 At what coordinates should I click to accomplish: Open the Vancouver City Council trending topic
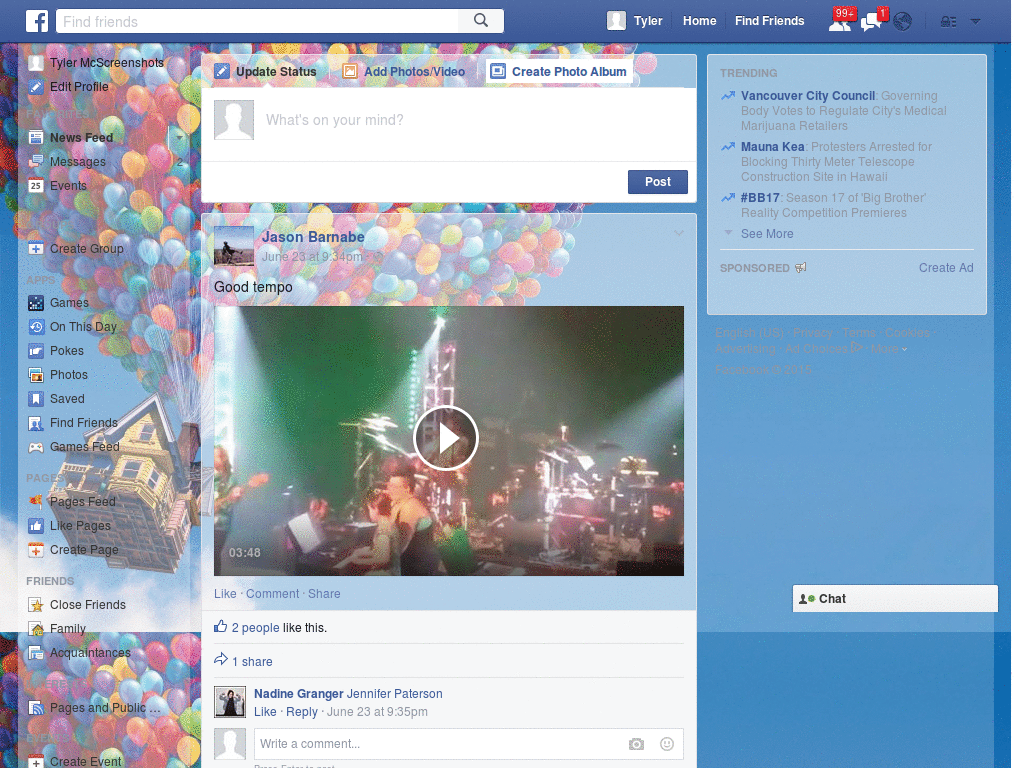click(x=808, y=96)
